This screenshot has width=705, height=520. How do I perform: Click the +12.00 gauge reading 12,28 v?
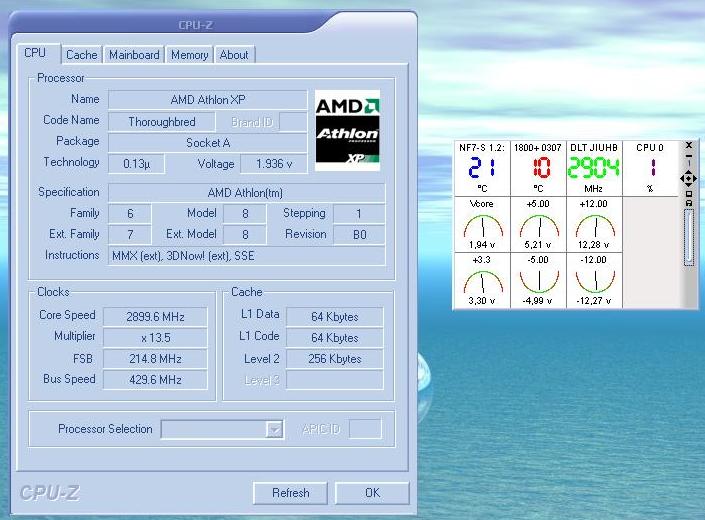tap(594, 224)
